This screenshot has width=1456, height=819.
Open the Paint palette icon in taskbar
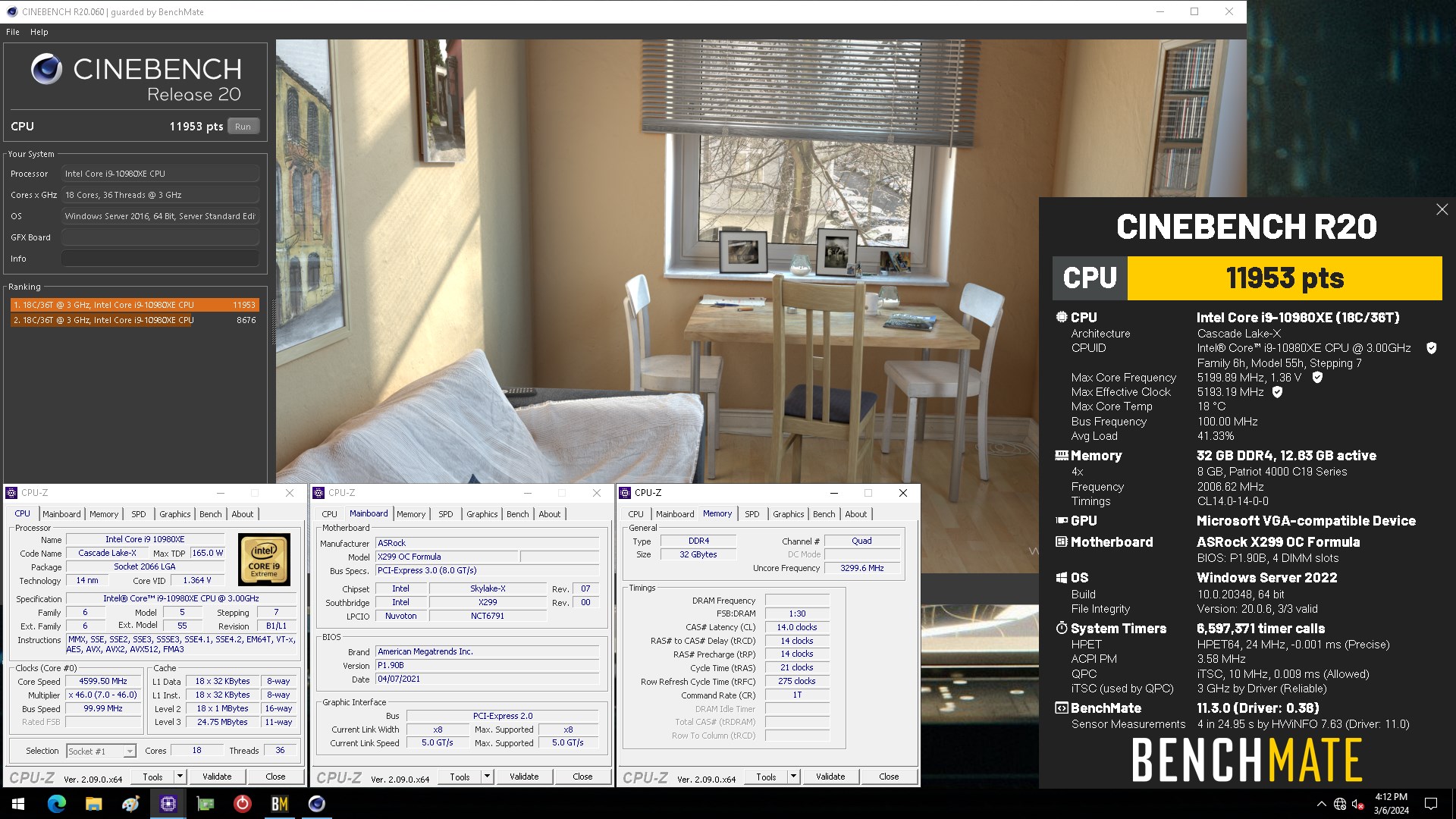130,804
